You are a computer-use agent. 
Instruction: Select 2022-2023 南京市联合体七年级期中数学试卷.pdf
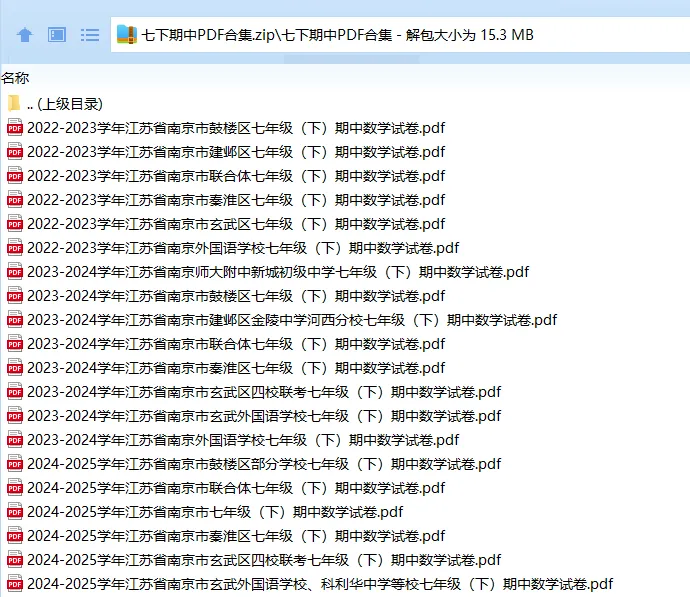[236, 176]
